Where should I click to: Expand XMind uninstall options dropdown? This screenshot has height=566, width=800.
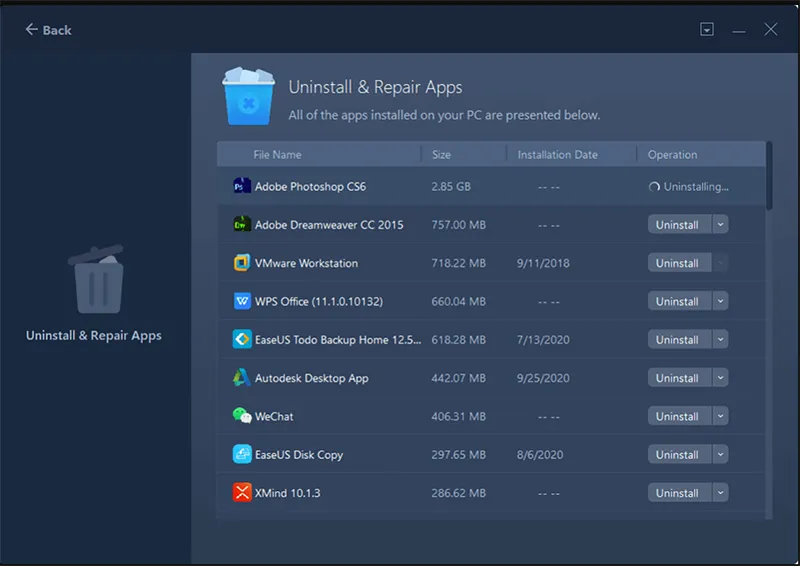720,493
